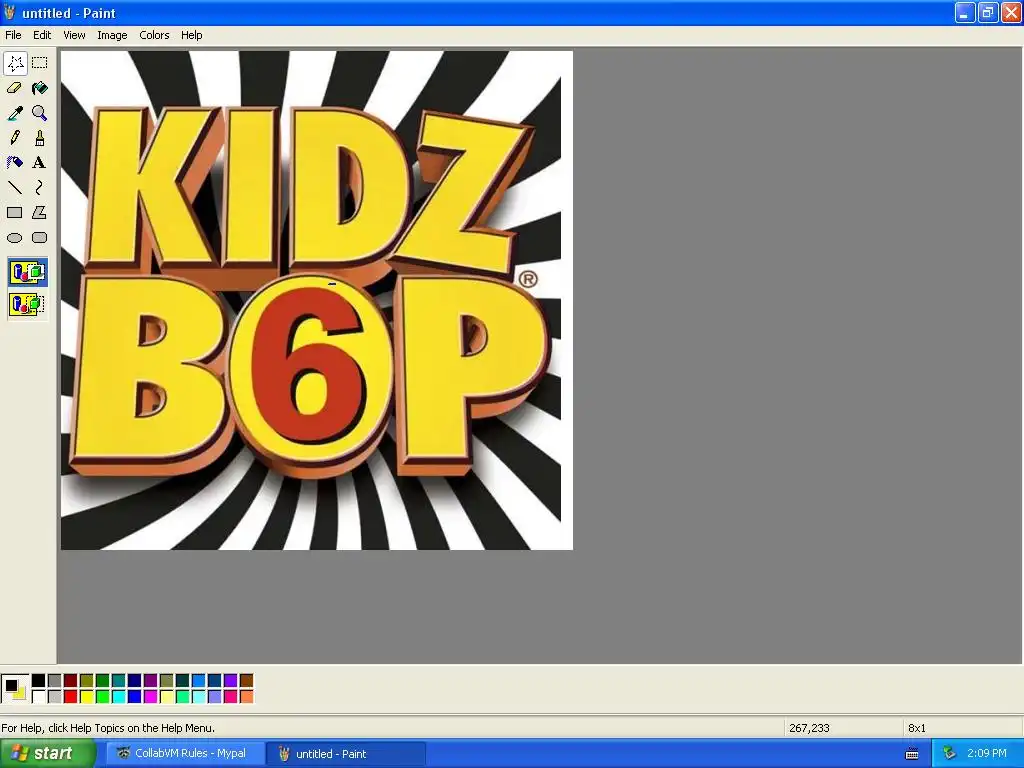Pick the olive palette swatch
The width and height of the screenshot is (1024, 768).
[87, 680]
